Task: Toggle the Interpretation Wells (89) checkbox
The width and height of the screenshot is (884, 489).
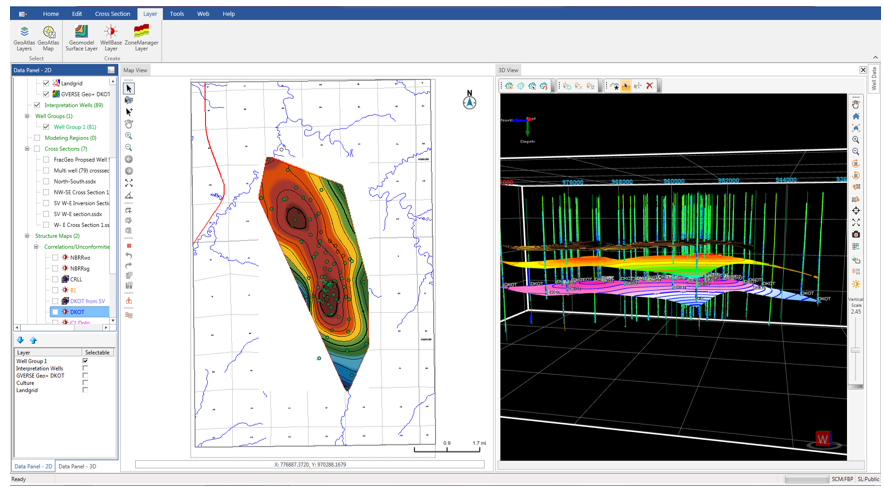Action: click(37, 105)
